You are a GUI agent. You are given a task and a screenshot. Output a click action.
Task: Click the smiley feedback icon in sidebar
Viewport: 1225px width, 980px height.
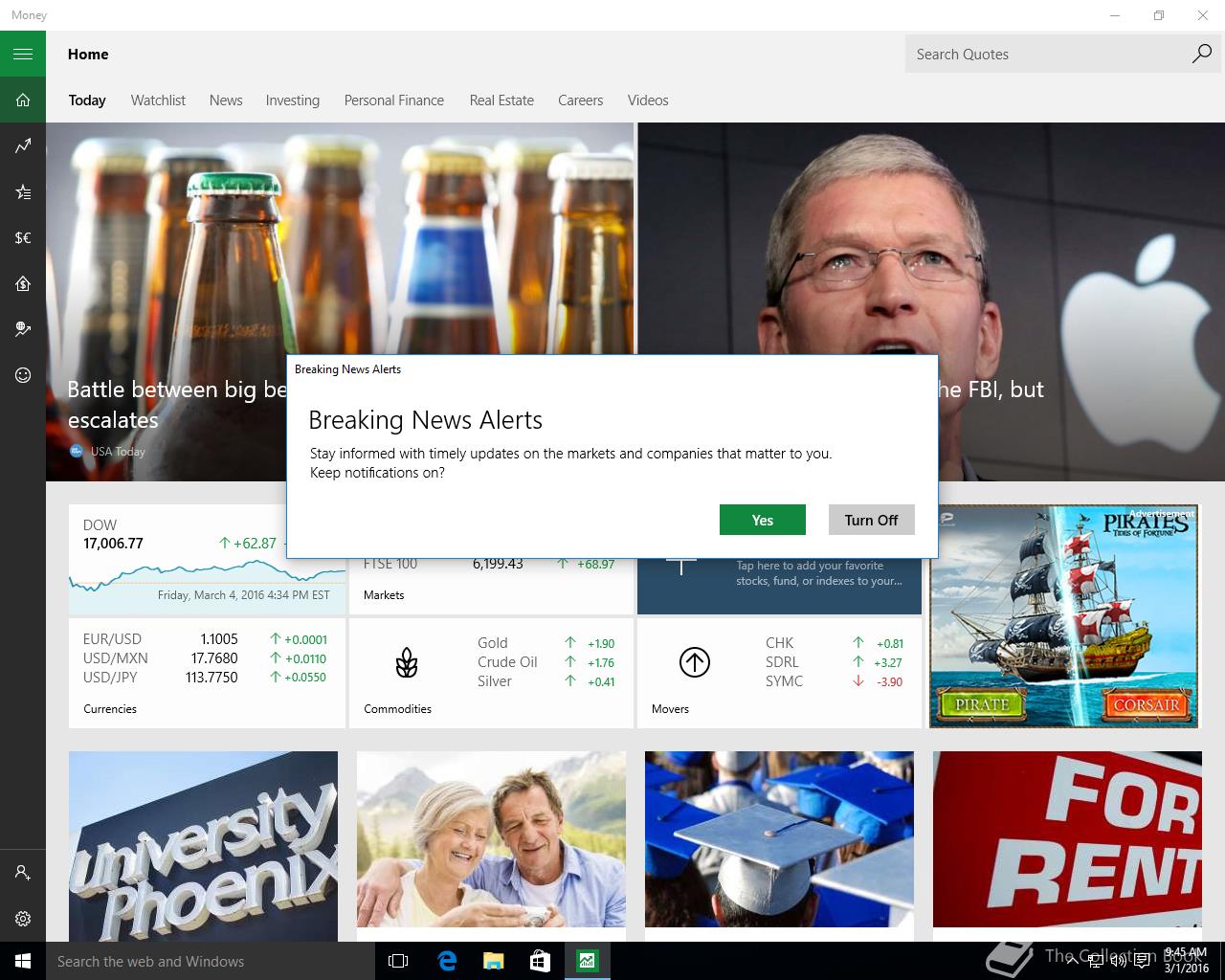pos(23,375)
